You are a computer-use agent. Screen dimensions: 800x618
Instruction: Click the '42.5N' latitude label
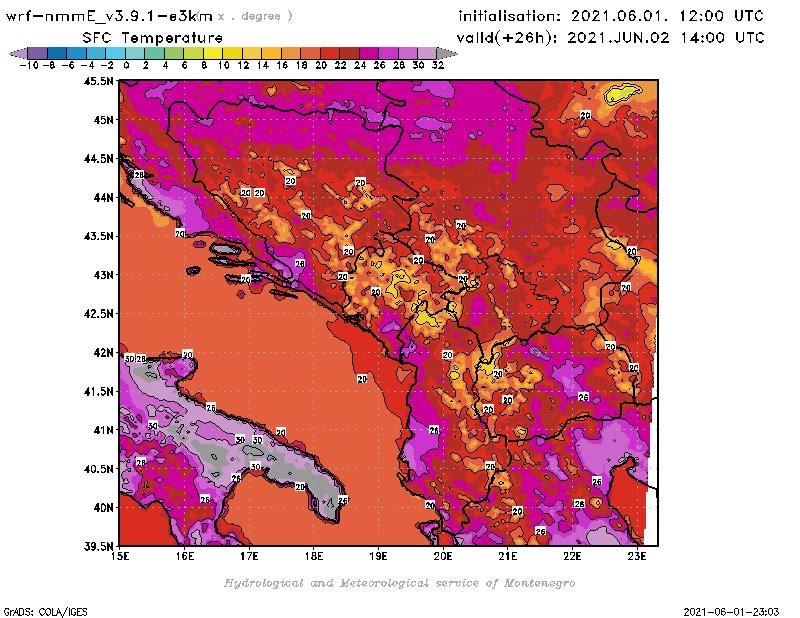(98, 314)
